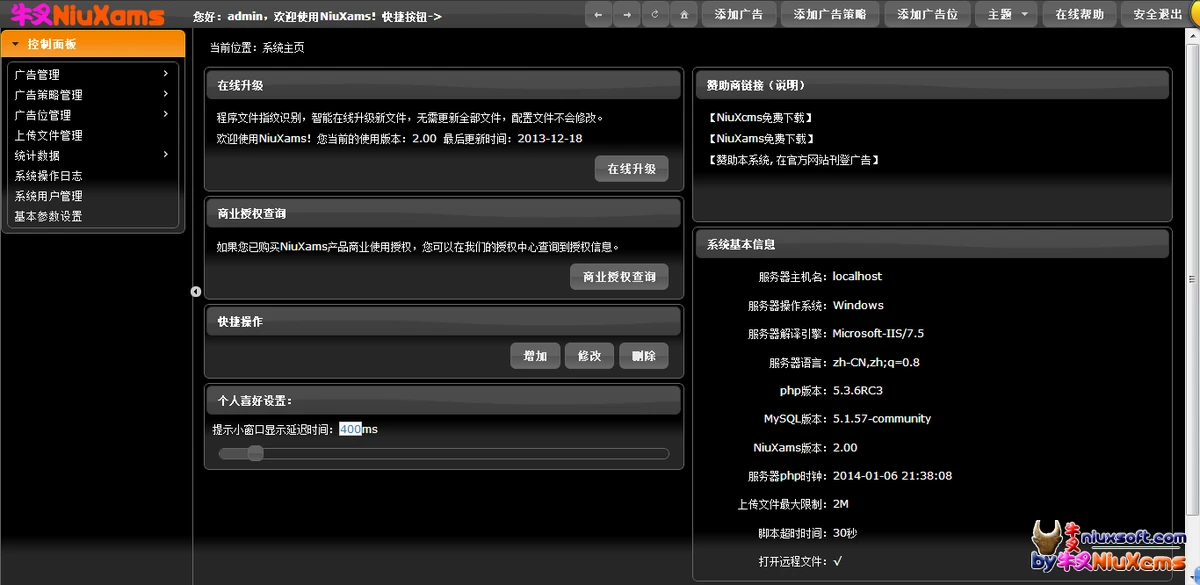Click the forward arrow navigation icon
The image size is (1200, 585).
[626, 14]
